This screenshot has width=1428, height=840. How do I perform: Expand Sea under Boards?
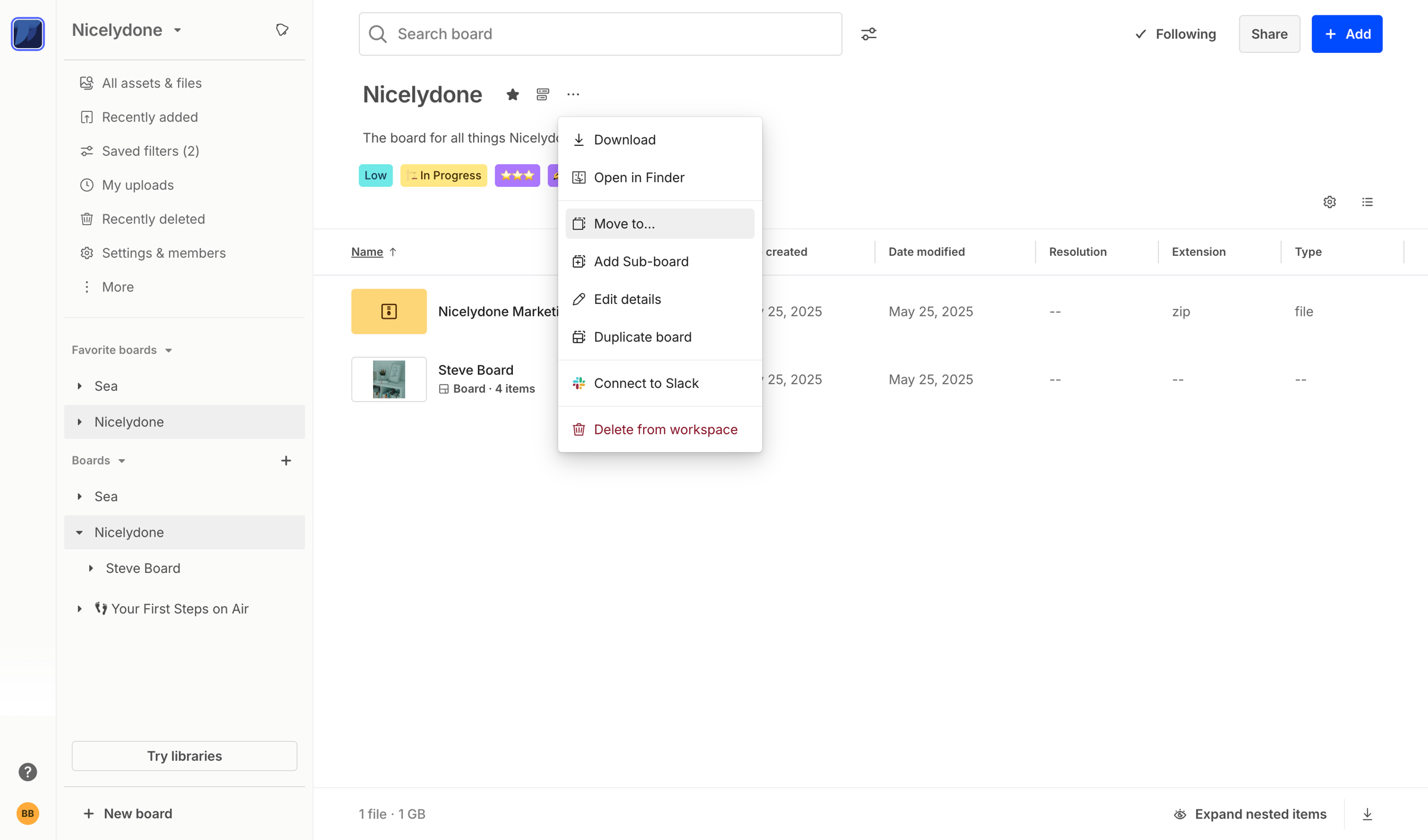[80, 496]
